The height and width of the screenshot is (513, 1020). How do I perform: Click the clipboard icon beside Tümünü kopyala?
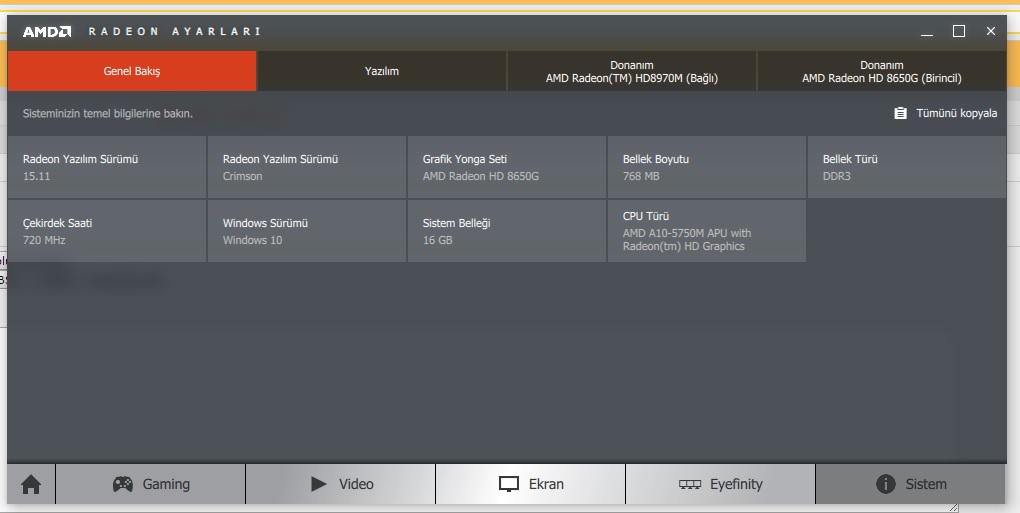coord(900,113)
